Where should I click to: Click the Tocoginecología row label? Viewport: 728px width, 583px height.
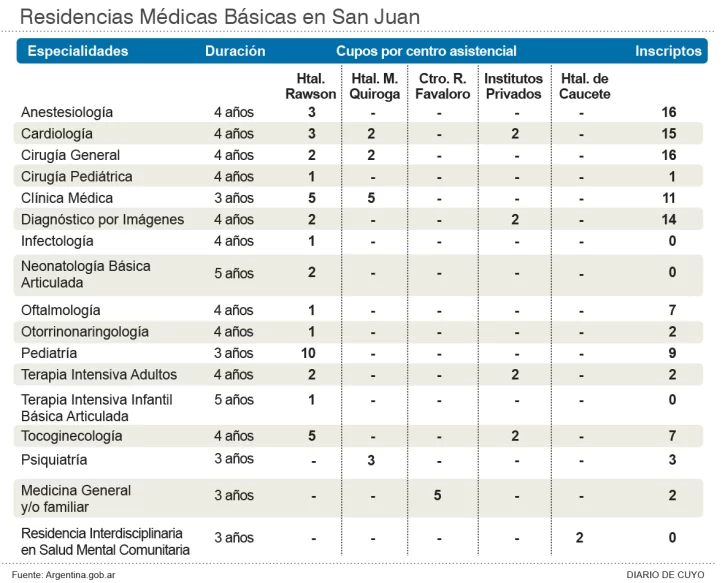[x=72, y=436]
